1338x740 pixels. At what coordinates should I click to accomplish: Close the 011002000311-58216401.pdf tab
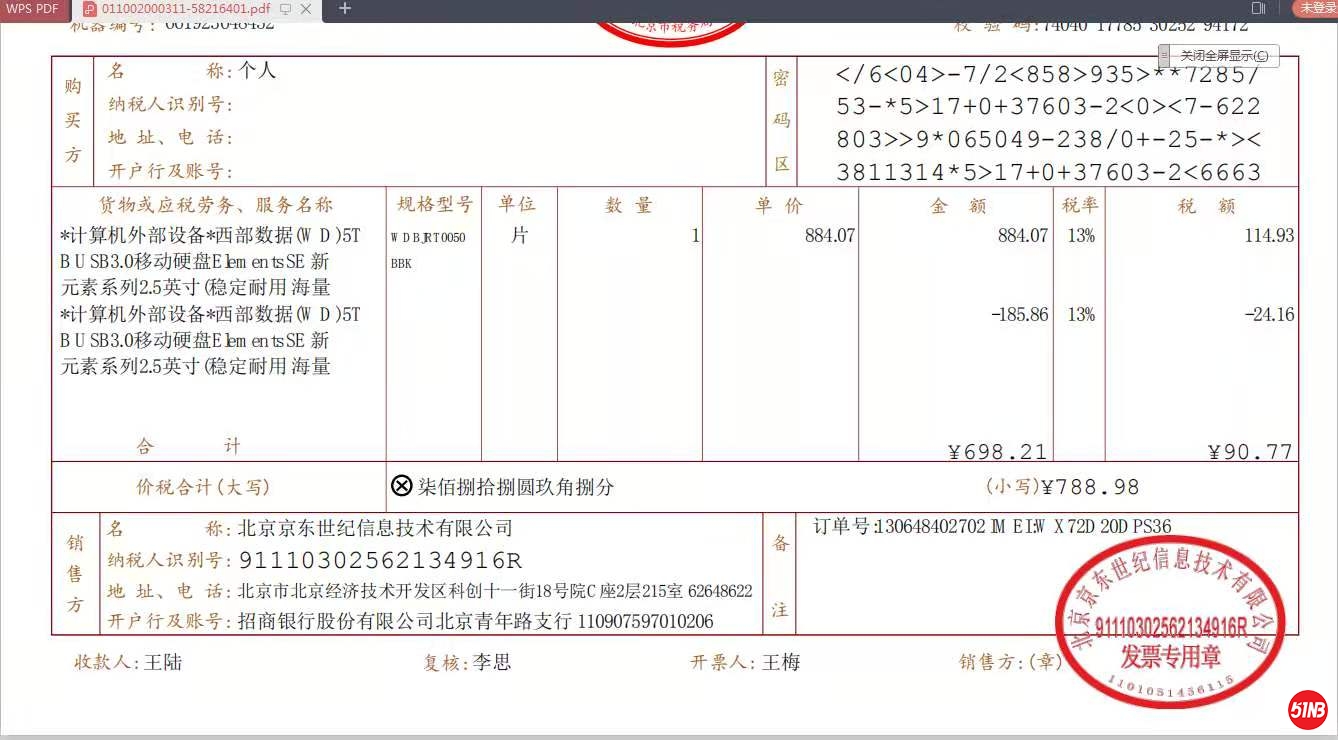pyautogui.click(x=306, y=9)
